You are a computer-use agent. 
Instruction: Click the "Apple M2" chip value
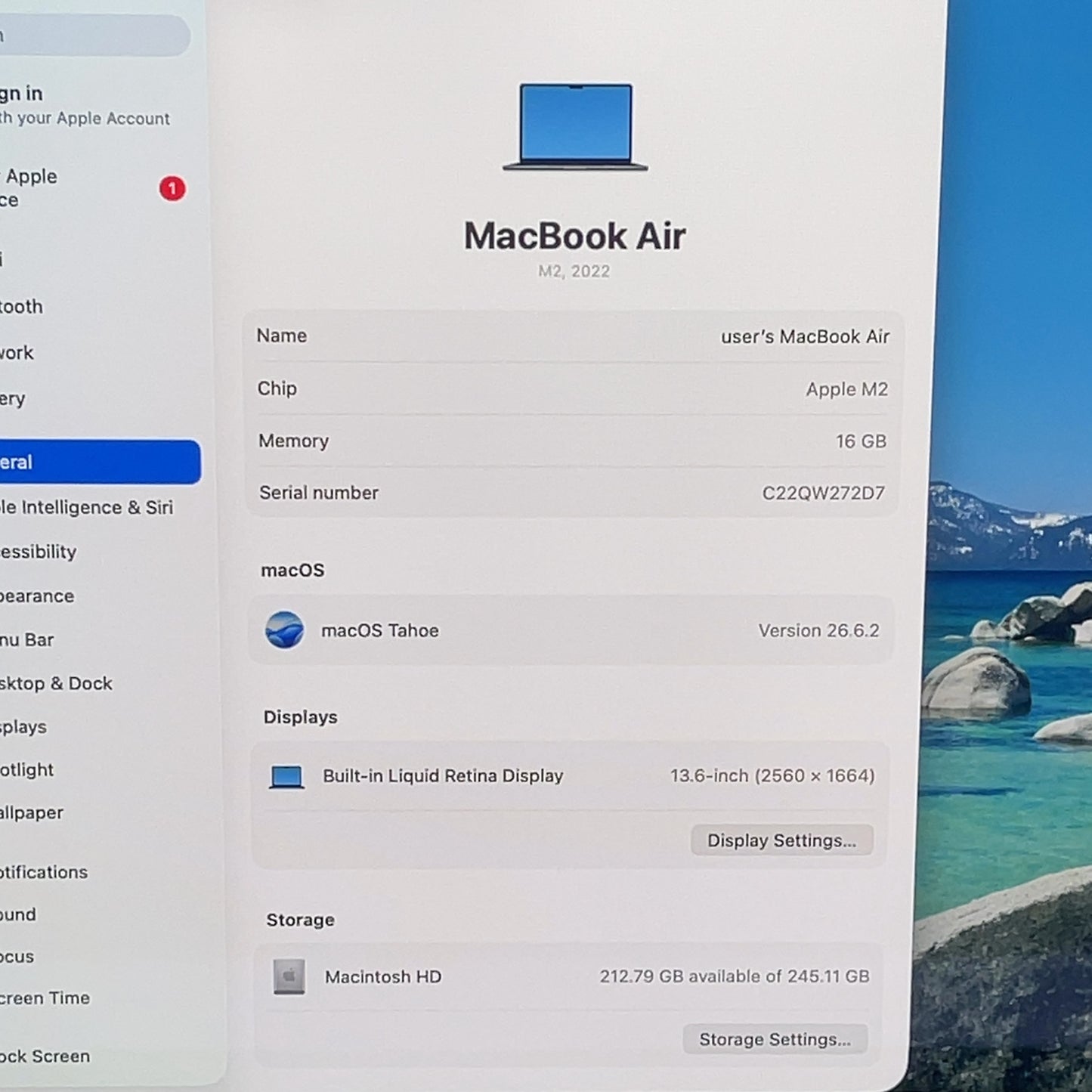click(846, 389)
